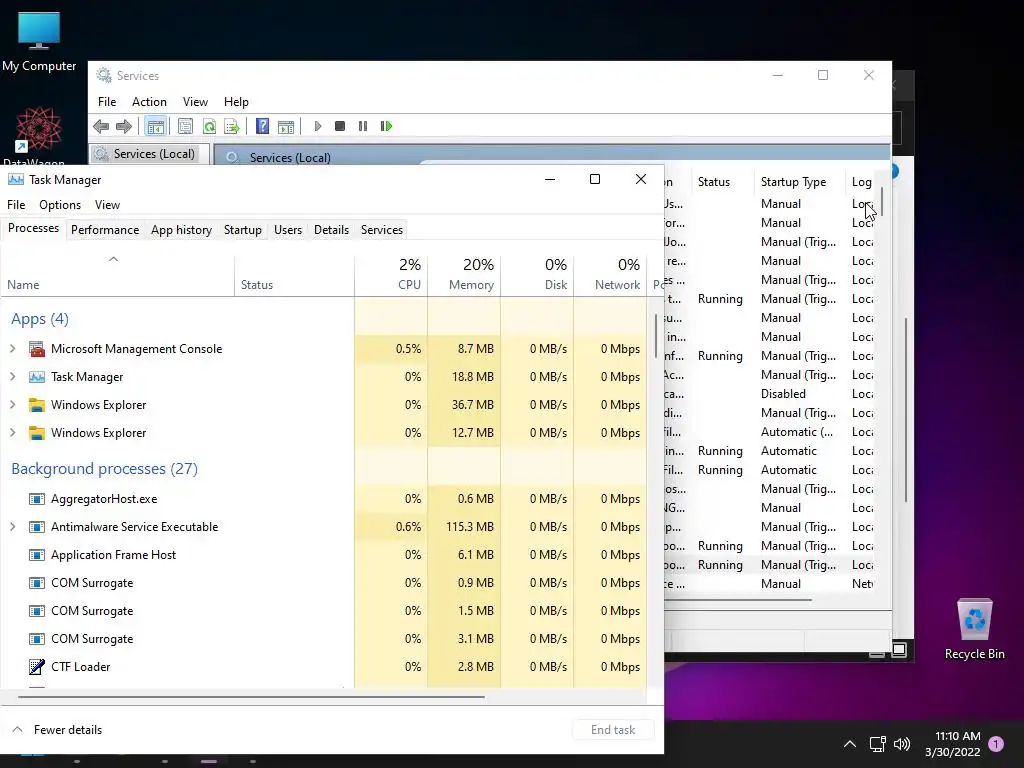Click the Refresh icon in Services toolbar
Screen dimensions: 1024x768
209,126
